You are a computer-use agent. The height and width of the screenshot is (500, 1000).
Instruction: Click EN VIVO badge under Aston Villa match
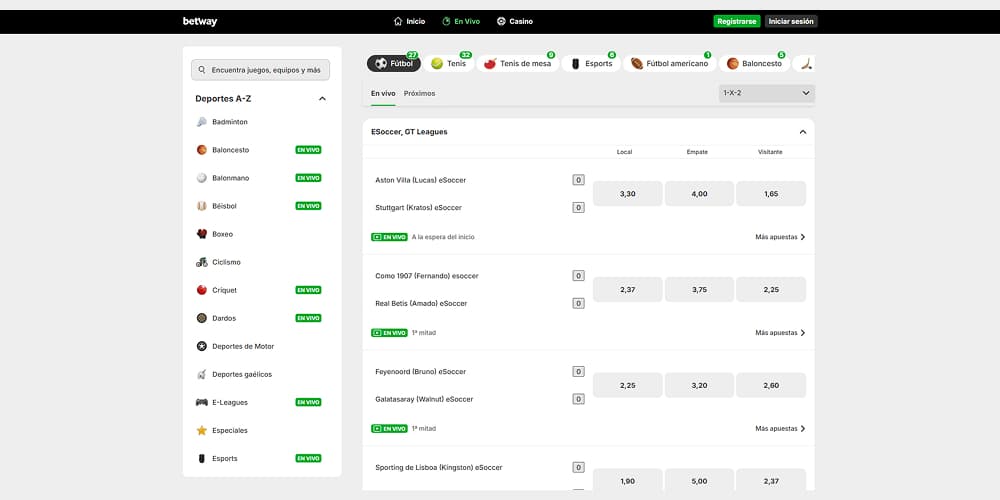pyautogui.click(x=389, y=237)
